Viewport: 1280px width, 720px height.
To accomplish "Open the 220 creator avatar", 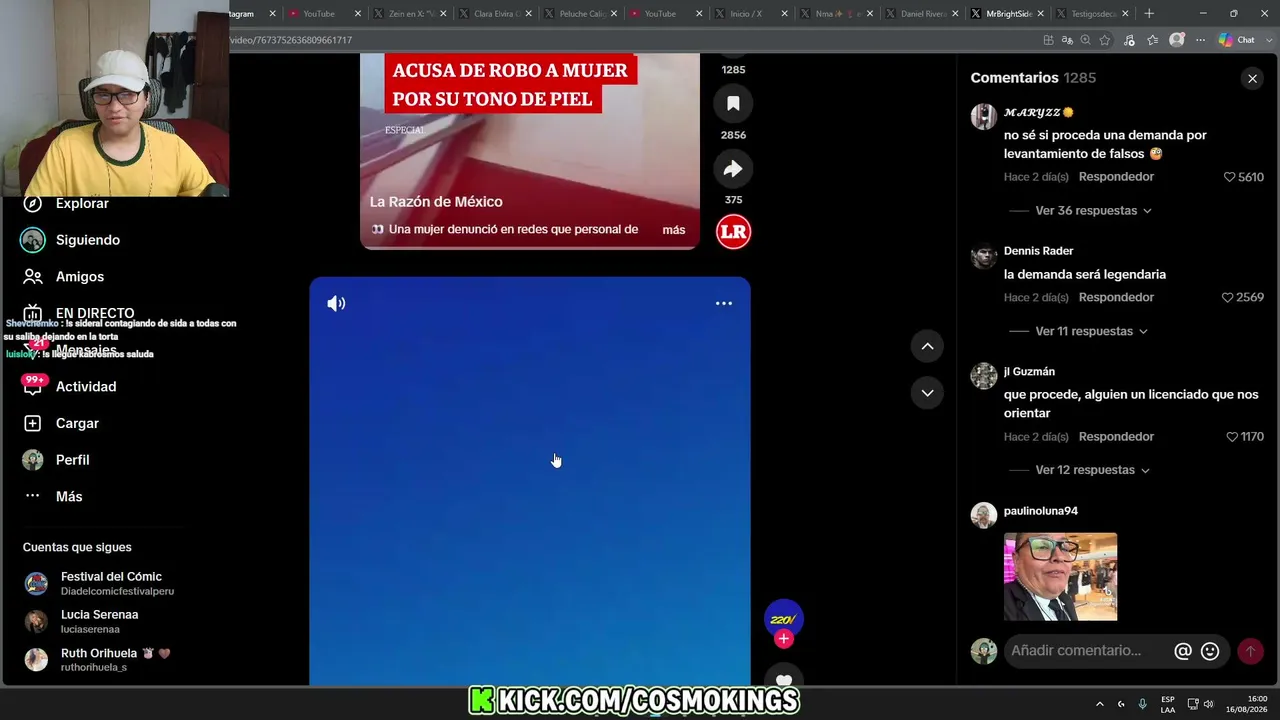I will click(x=784, y=620).
